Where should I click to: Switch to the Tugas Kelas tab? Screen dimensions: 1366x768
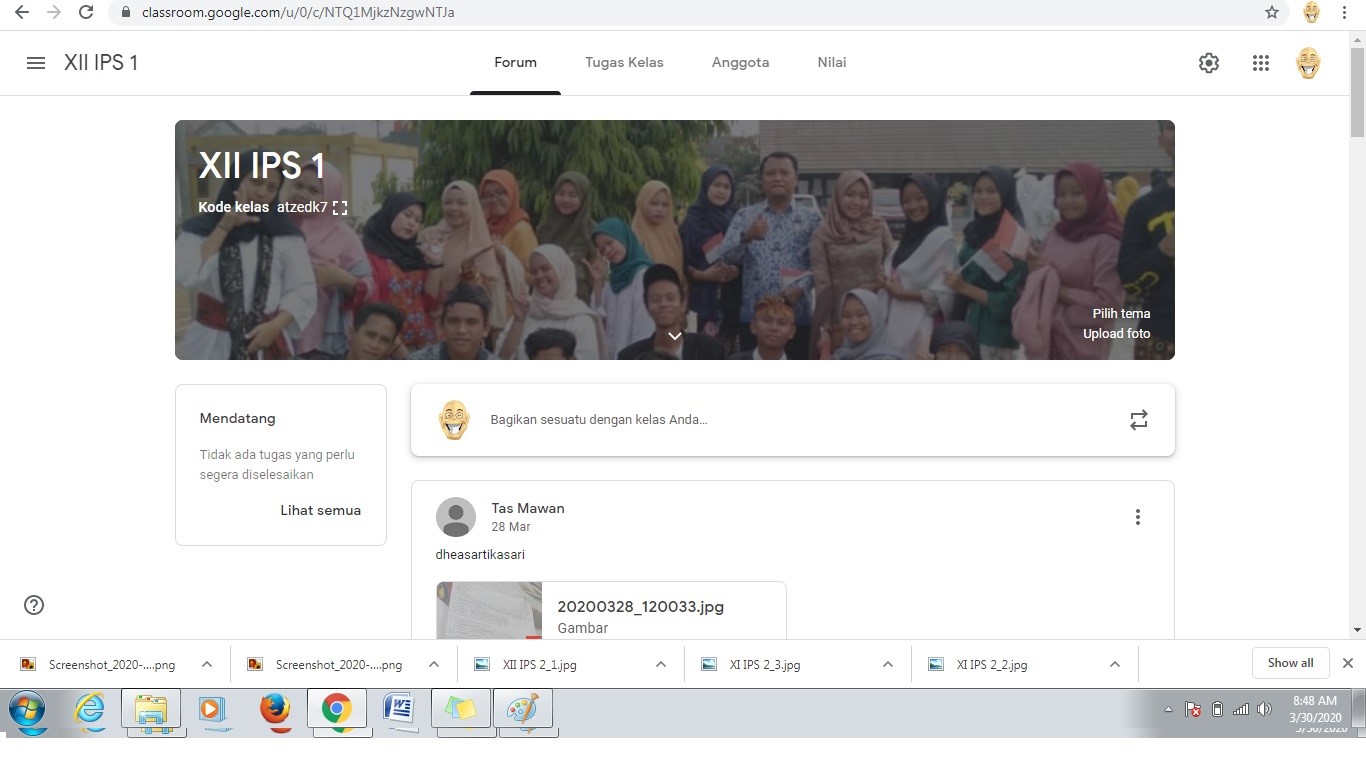(624, 63)
